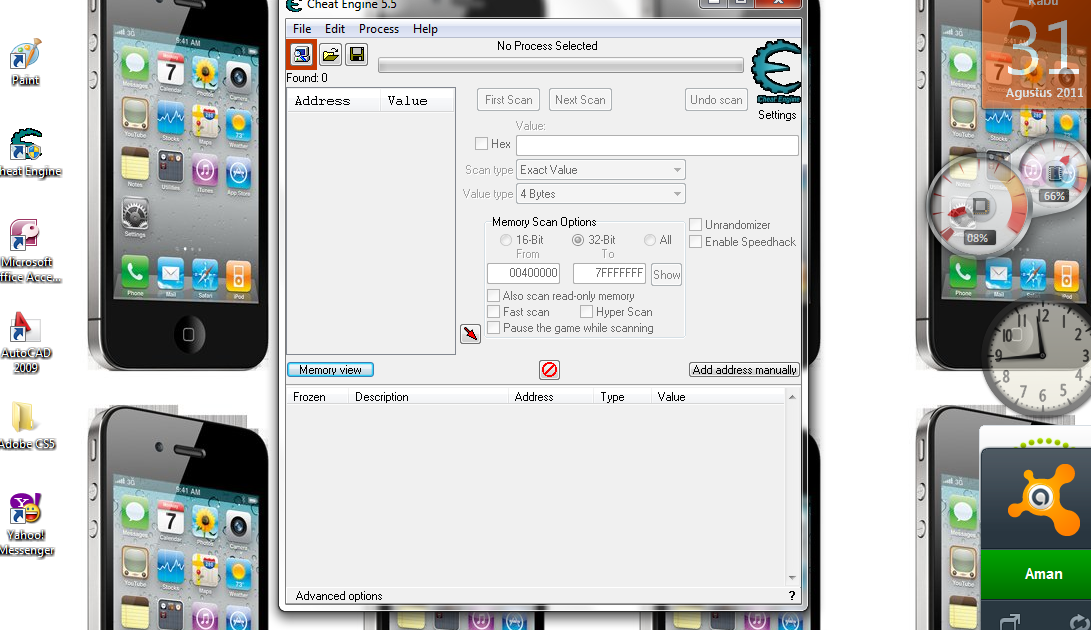This screenshot has width=1091, height=630.
Task: Open Paint desktop shortcut
Action: (x=26, y=63)
